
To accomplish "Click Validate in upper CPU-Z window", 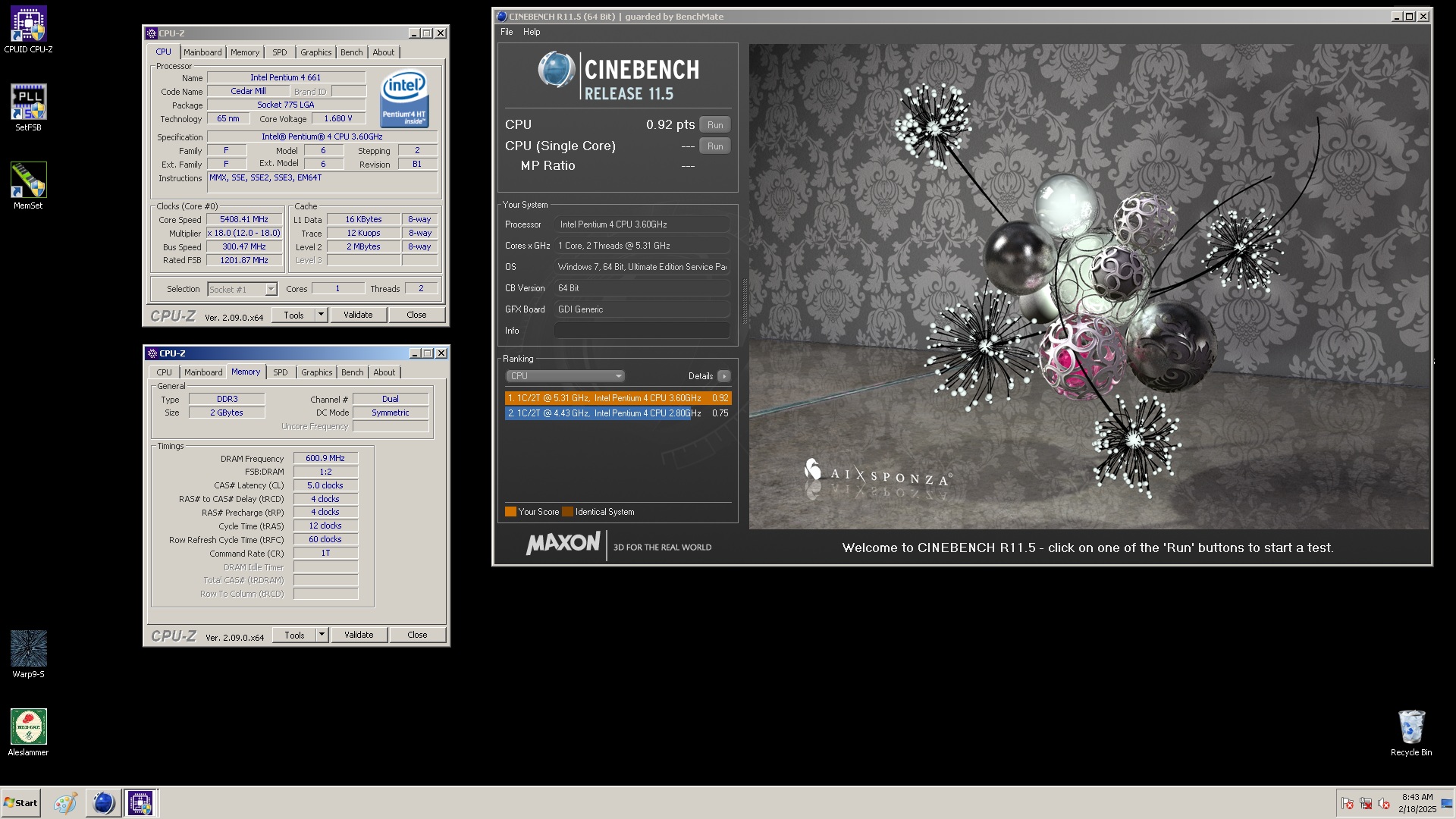I will point(358,315).
